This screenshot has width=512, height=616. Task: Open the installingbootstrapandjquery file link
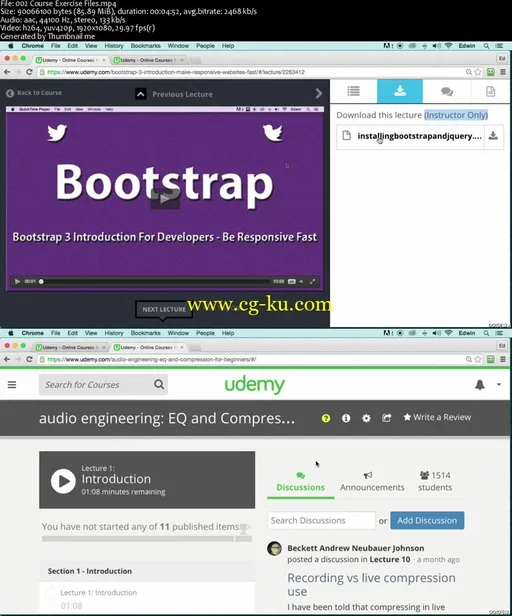[x=419, y=136]
